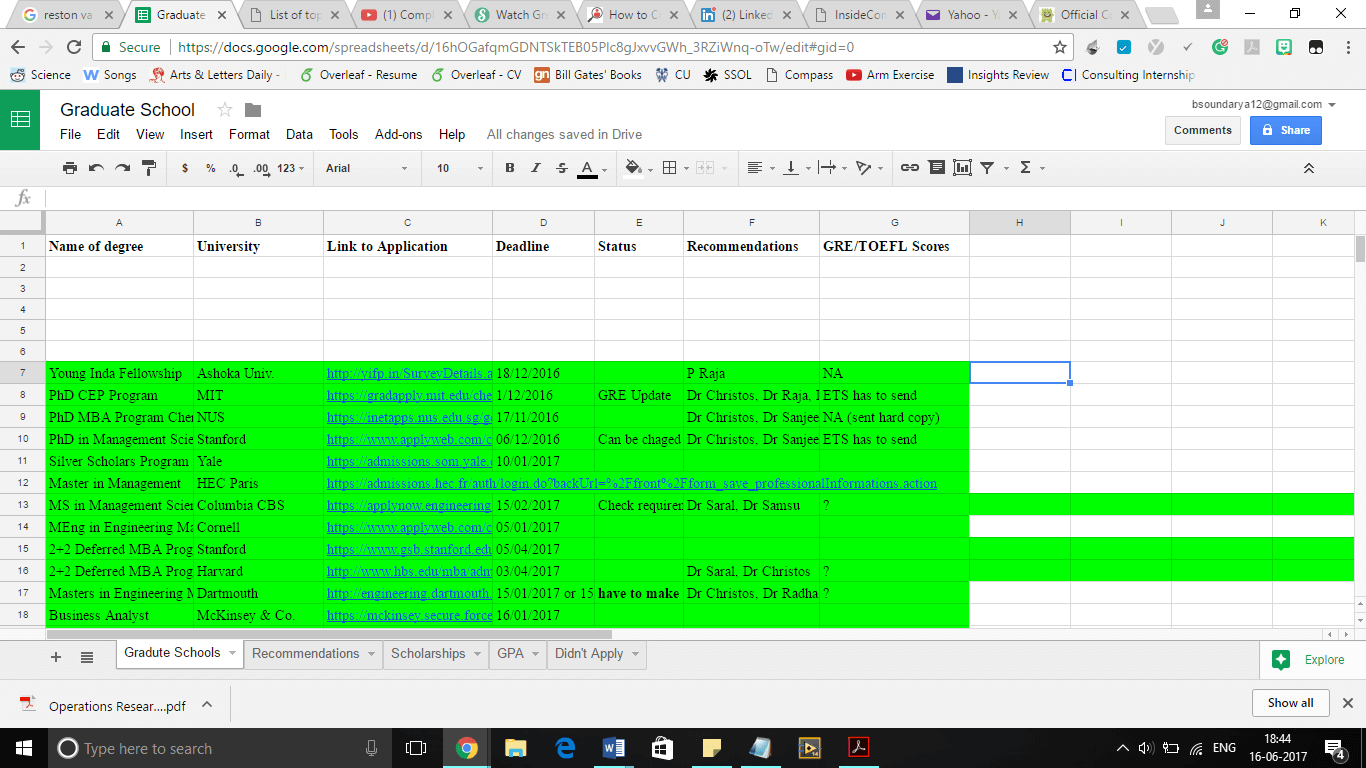Undo the last action

[96, 168]
